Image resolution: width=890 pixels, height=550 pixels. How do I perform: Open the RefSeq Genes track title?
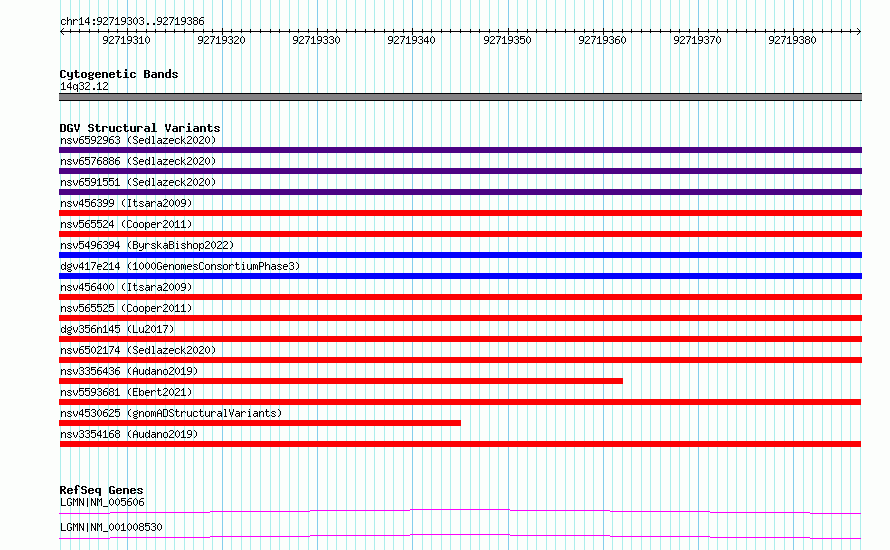pos(102,490)
